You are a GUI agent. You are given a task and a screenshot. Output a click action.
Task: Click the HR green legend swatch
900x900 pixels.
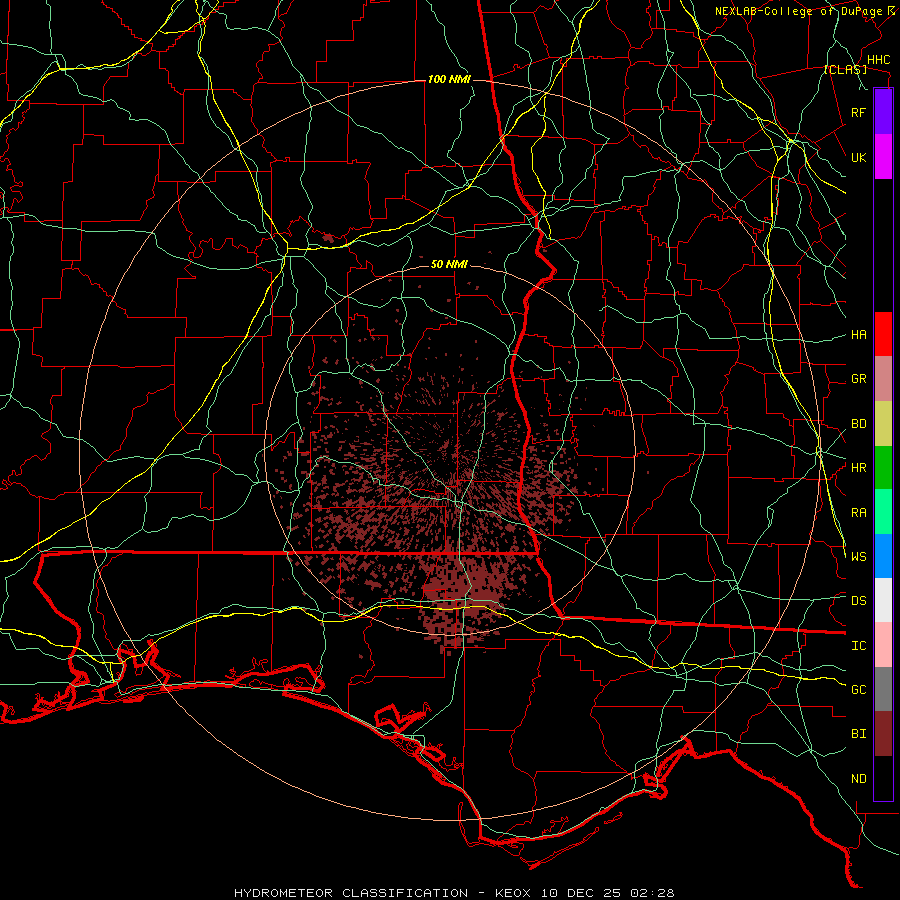pos(883,468)
